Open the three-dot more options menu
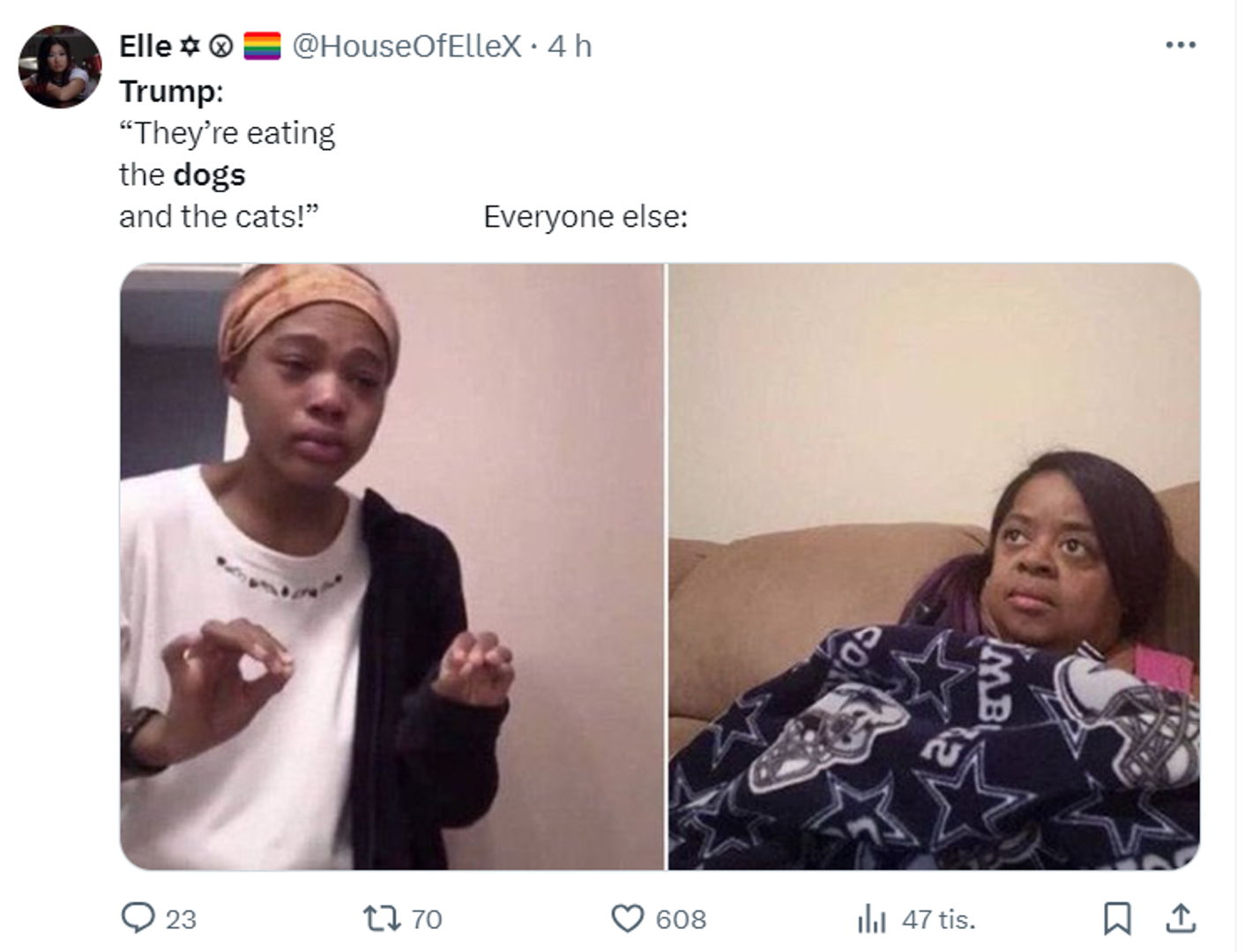The height and width of the screenshot is (952, 1245). pyautogui.click(x=1180, y=44)
